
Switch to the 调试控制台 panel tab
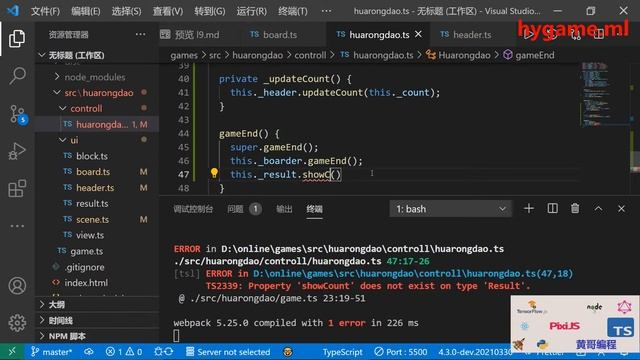[x=193, y=209]
